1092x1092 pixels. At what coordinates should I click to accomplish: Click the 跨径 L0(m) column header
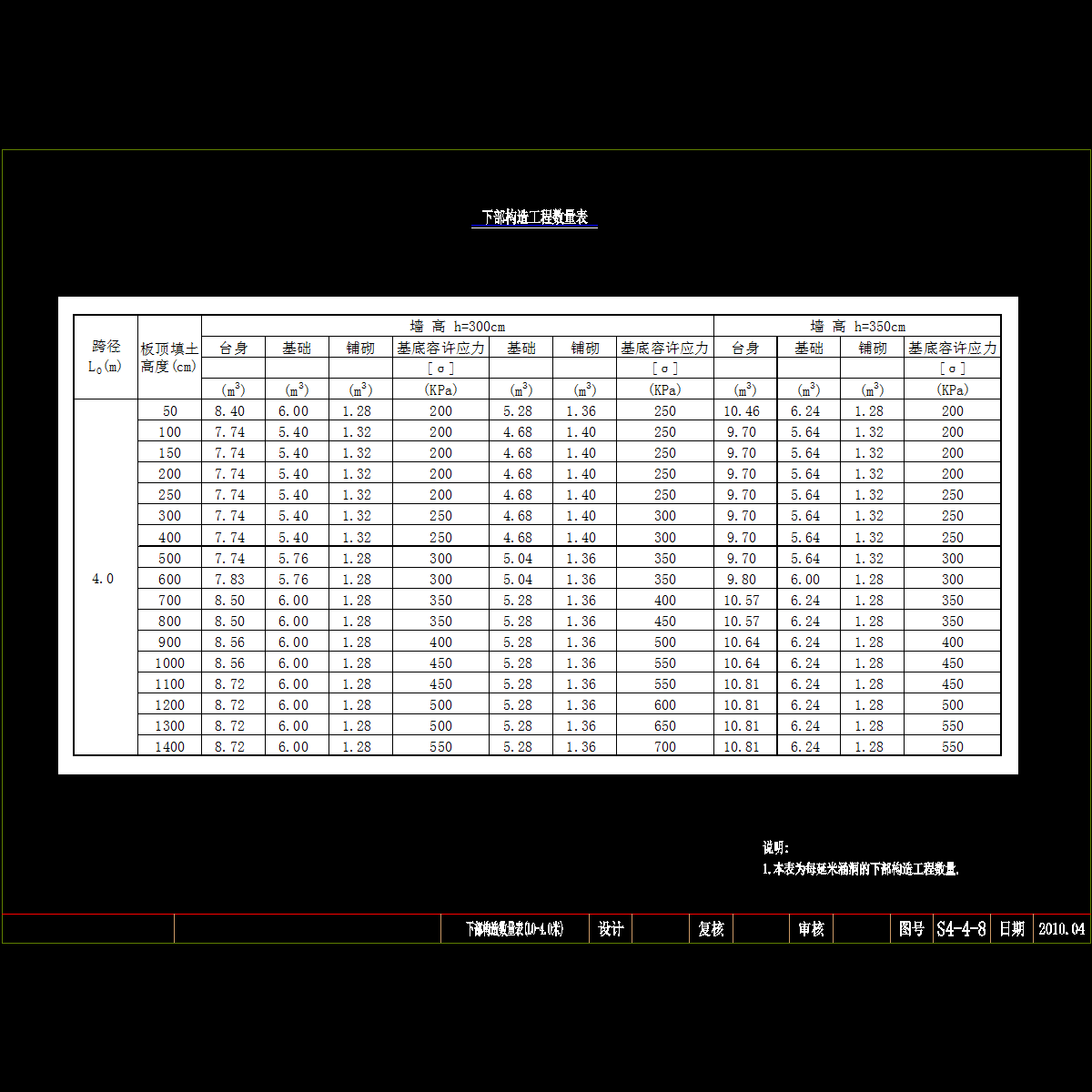point(106,356)
